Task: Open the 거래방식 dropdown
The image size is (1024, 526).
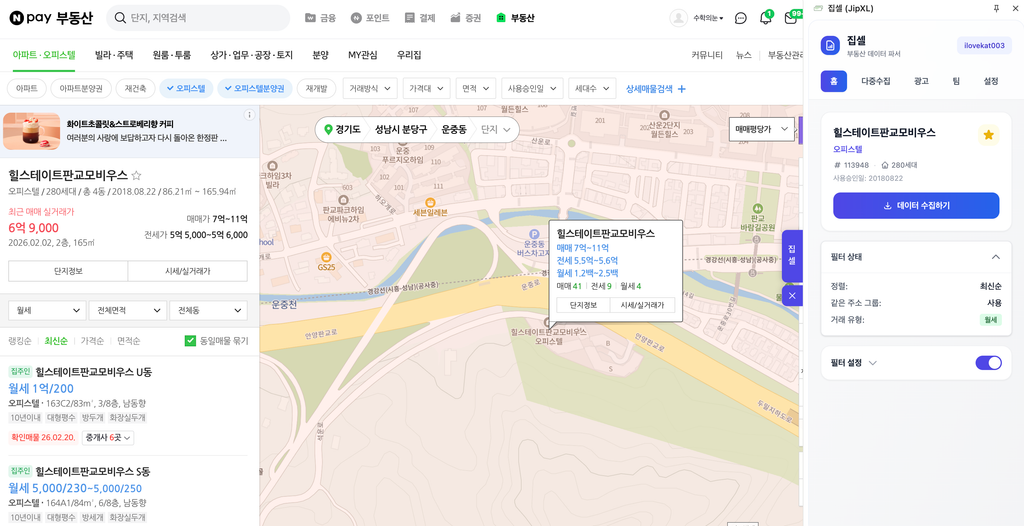Action: click(x=370, y=88)
